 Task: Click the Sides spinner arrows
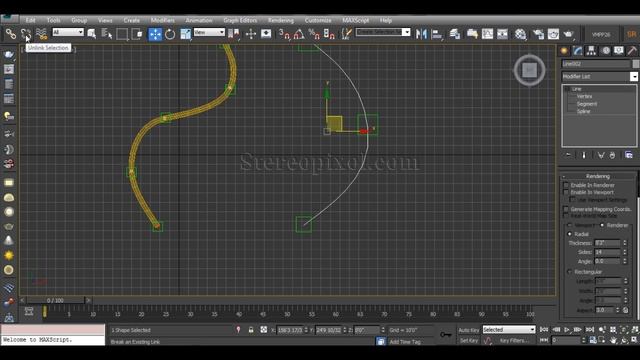click(x=624, y=252)
